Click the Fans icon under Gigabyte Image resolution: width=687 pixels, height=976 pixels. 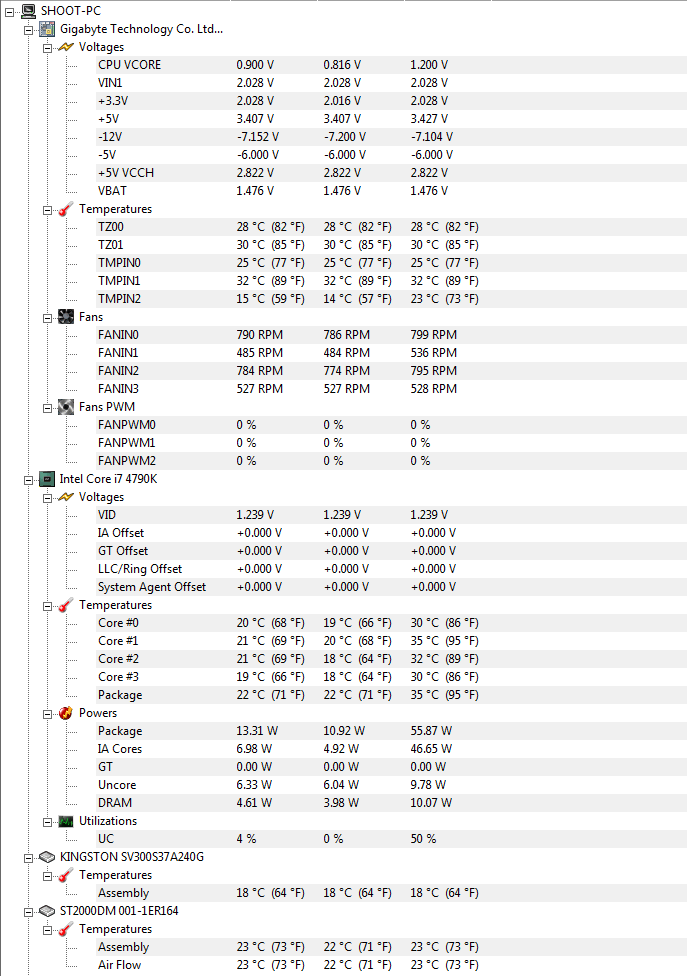click(66, 317)
